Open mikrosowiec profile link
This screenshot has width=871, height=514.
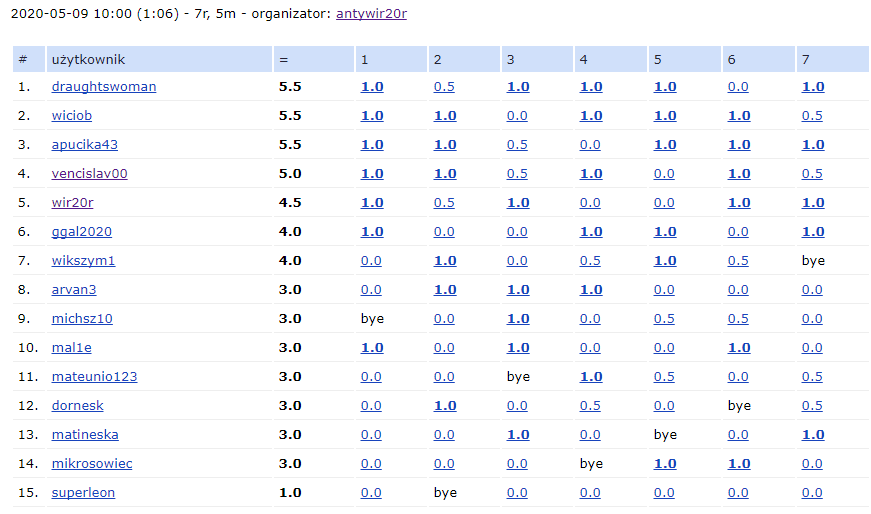coord(92,464)
